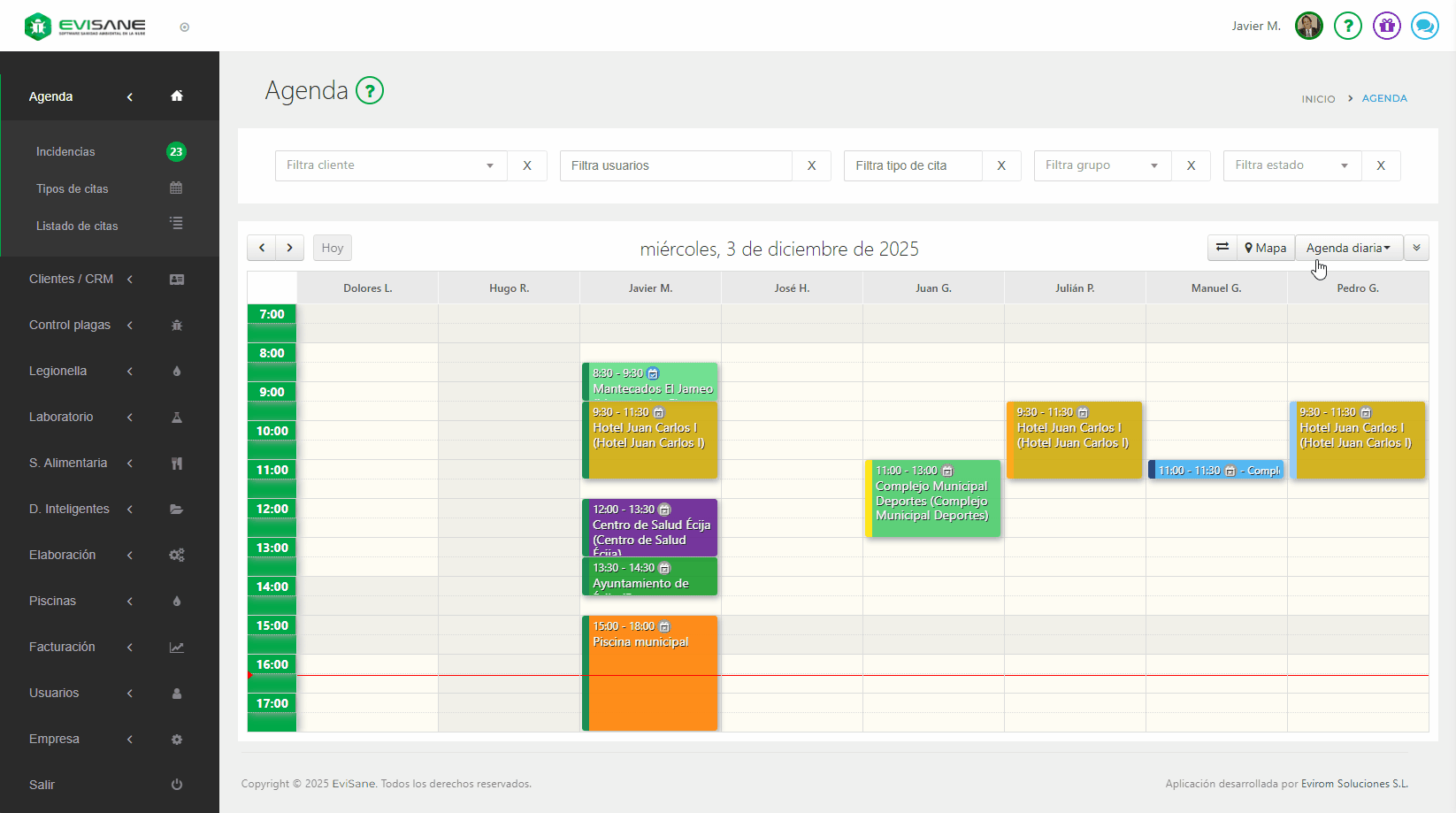Open the Mapa view
This screenshot has width=1456, height=813.
tap(1265, 248)
